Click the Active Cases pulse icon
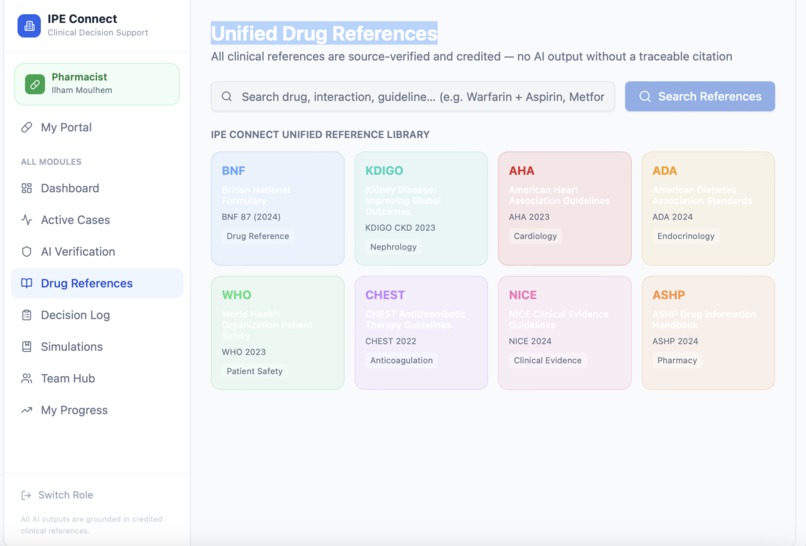The width and height of the screenshot is (806, 546). click(26, 220)
